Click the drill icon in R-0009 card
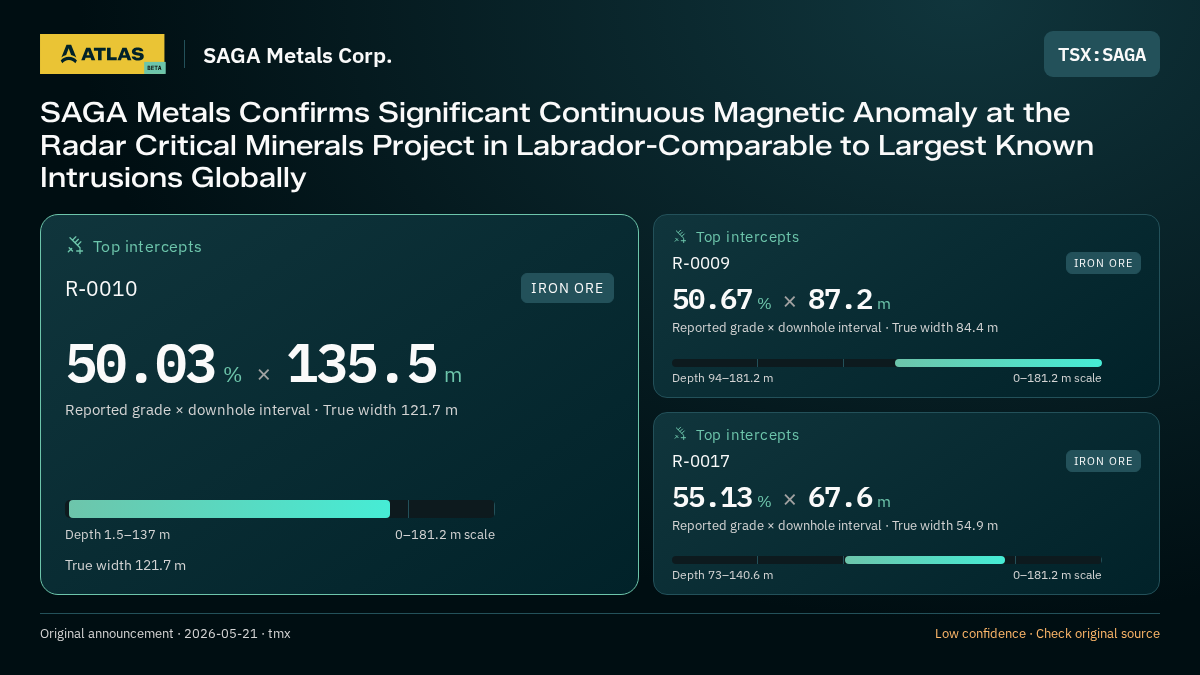The height and width of the screenshot is (675, 1200). pyautogui.click(x=680, y=237)
